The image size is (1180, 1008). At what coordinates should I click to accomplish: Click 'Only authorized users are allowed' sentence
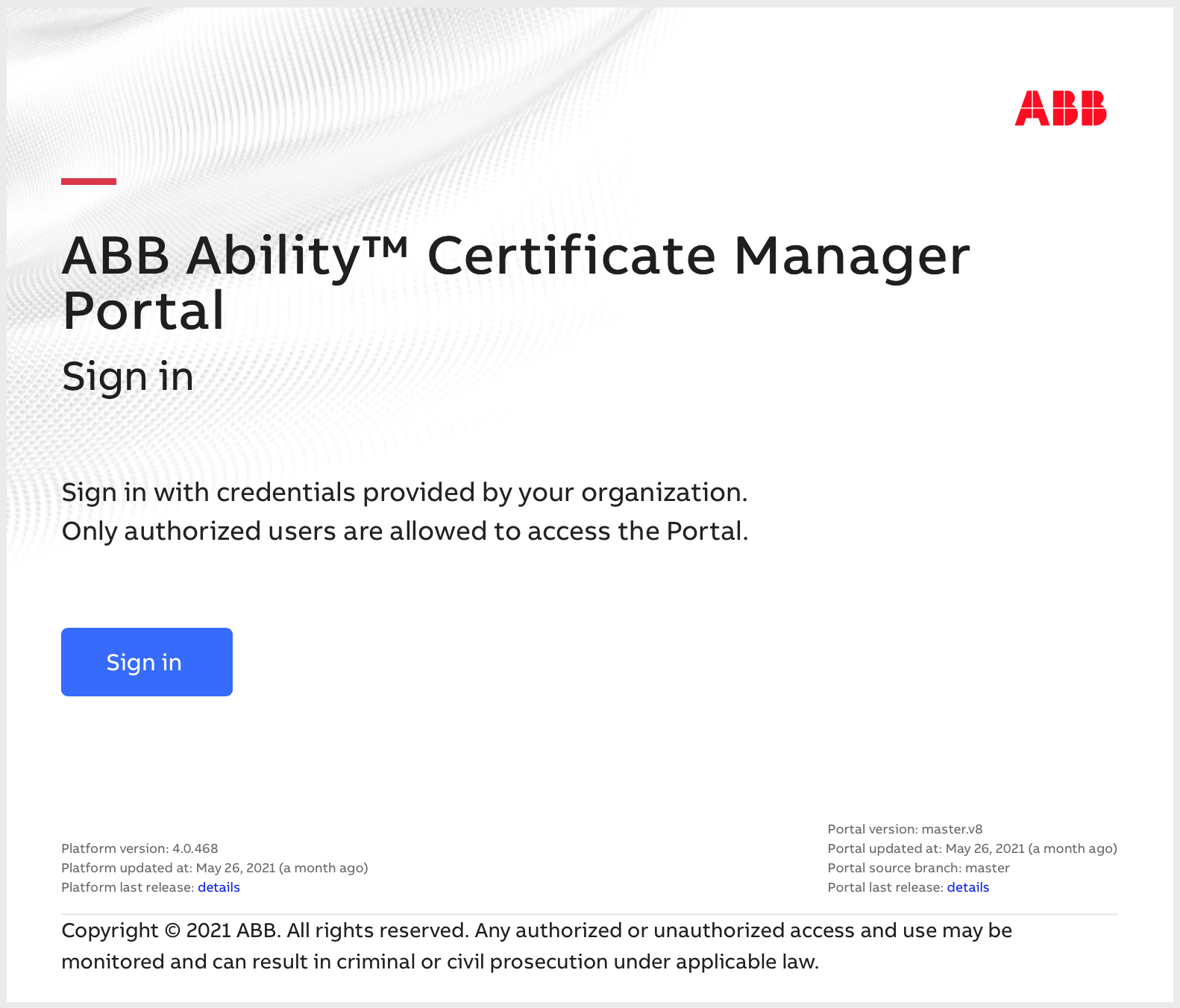(405, 532)
